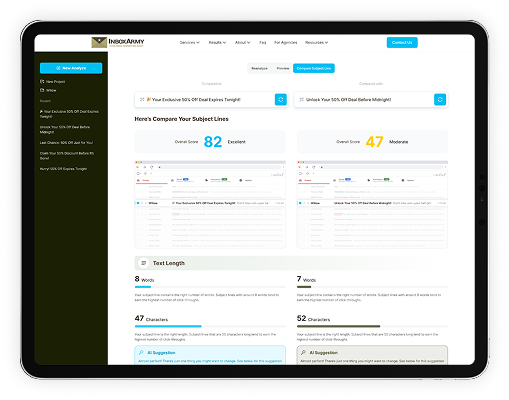The height and width of the screenshot is (400, 509).
Task: Click the blue 8 Words progress bar
Action: click(x=143, y=287)
